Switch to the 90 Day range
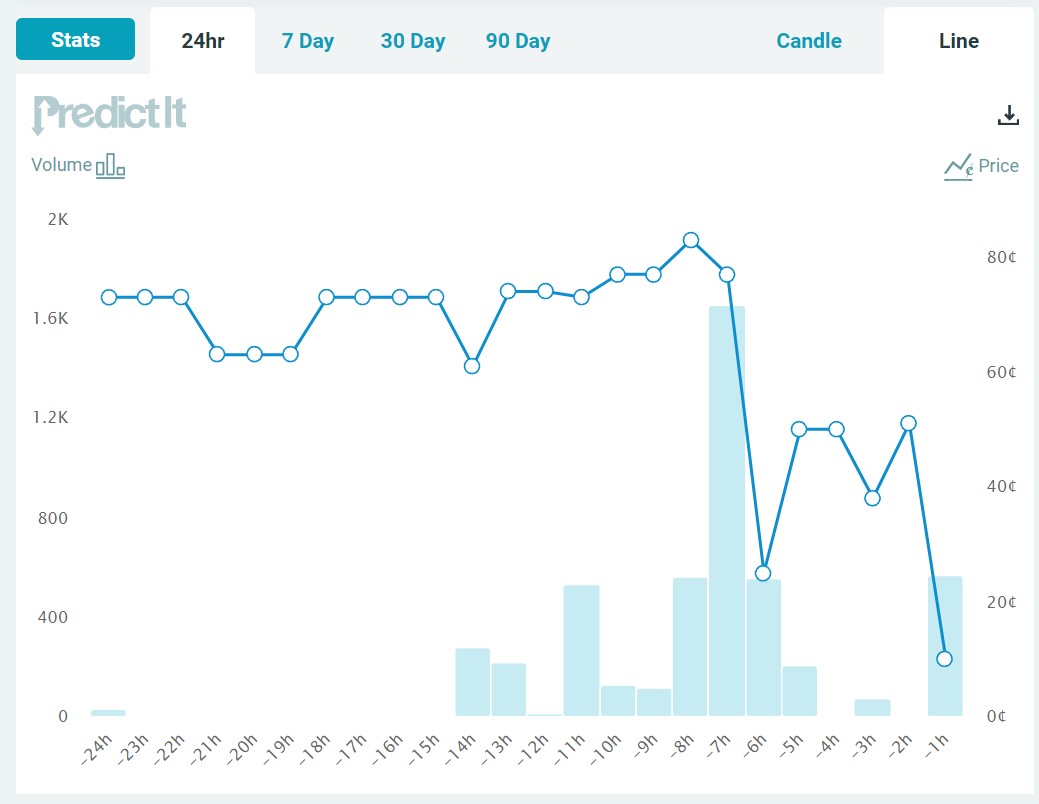The image size is (1039, 804). click(518, 40)
